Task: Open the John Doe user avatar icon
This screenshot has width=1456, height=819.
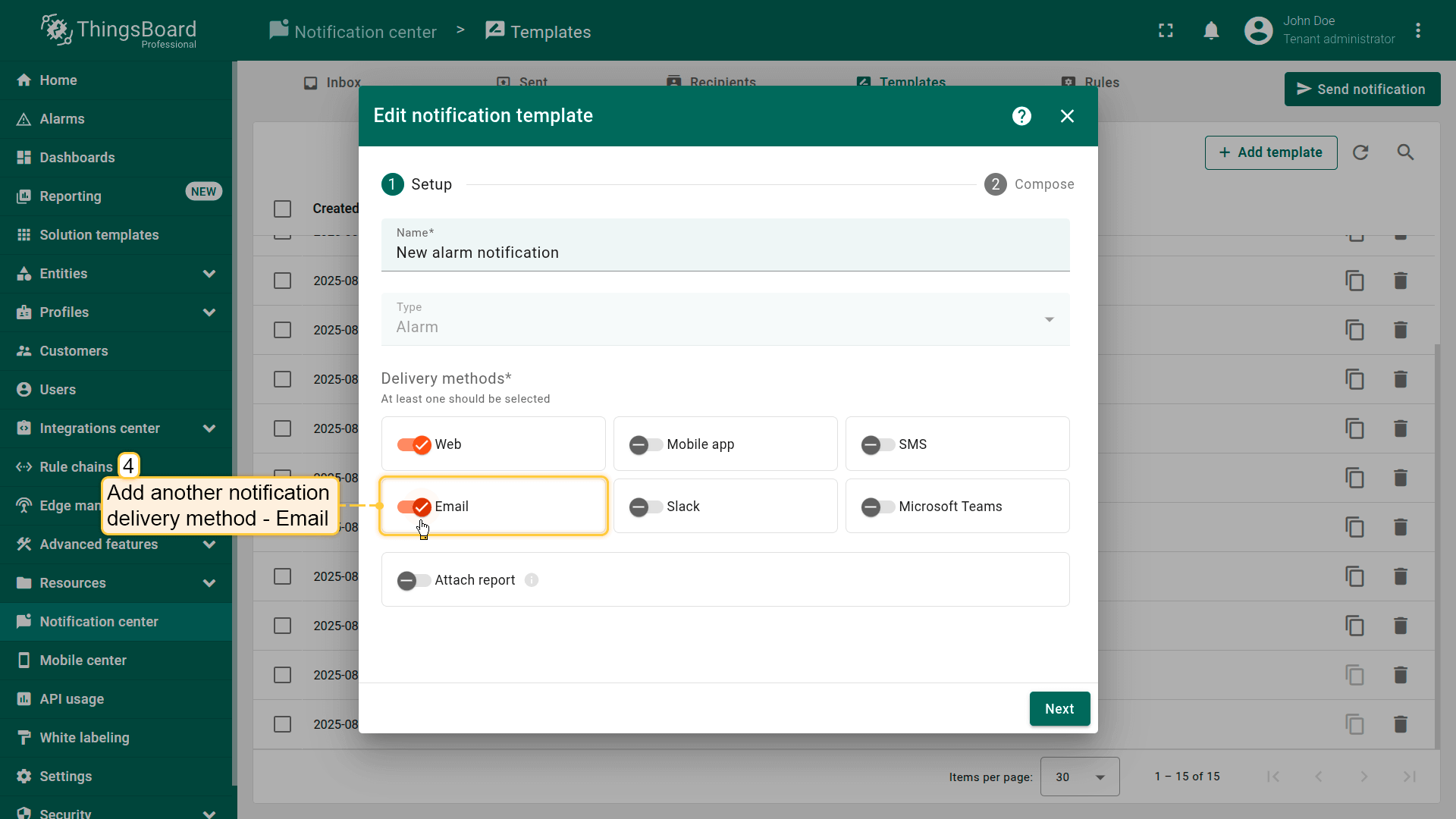Action: point(1258,31)
